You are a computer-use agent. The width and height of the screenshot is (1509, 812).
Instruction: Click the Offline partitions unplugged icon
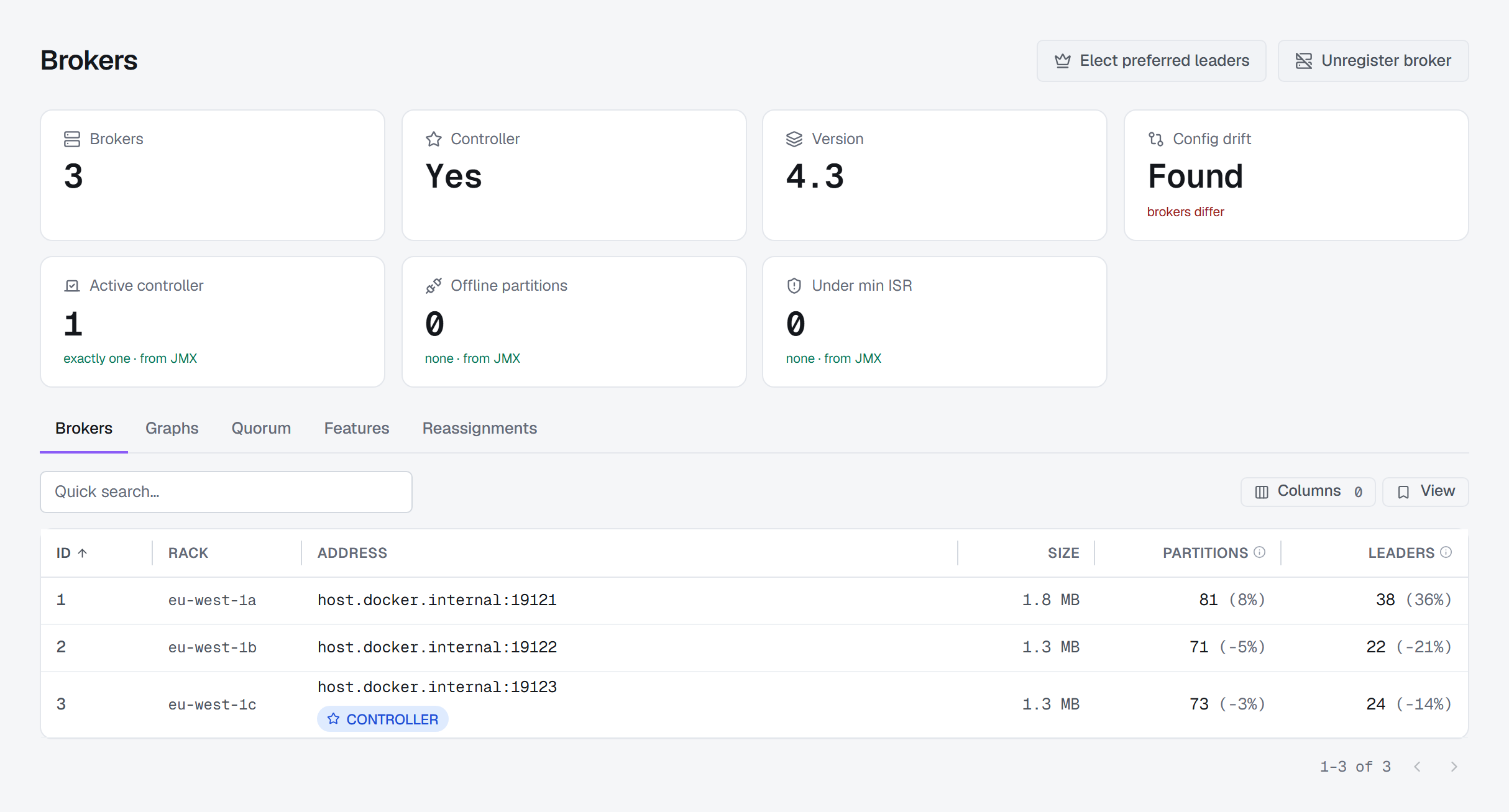pos(433,286)
